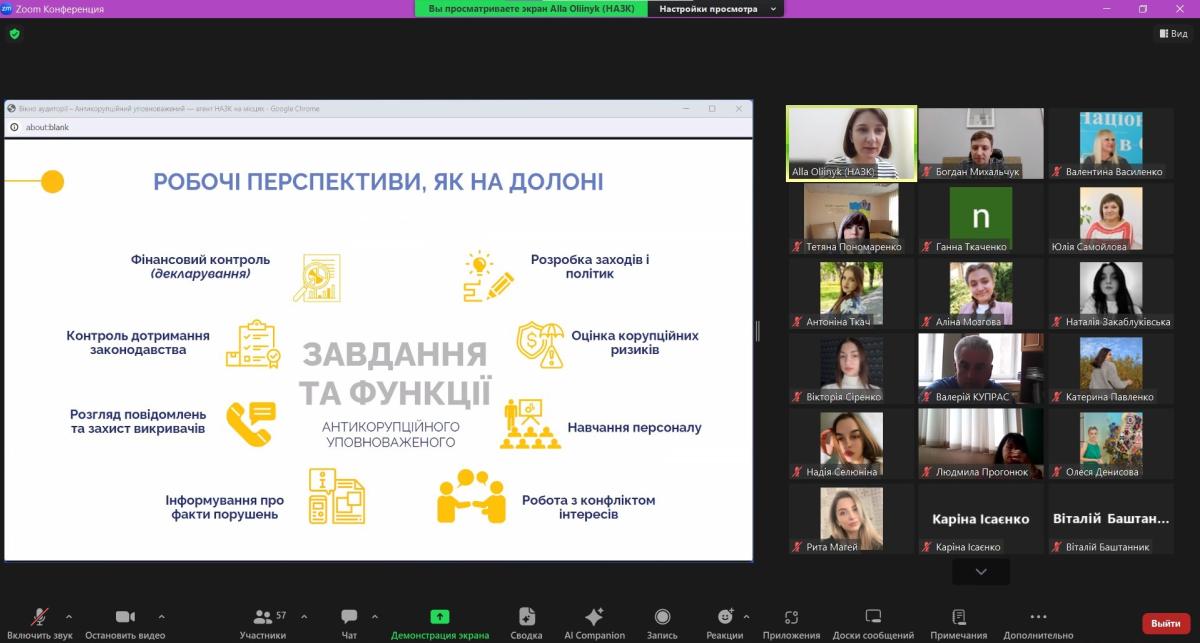Select Наталія Забалуківська video tile
The height and width of the screenshot is (643, 1200).
1111,293
